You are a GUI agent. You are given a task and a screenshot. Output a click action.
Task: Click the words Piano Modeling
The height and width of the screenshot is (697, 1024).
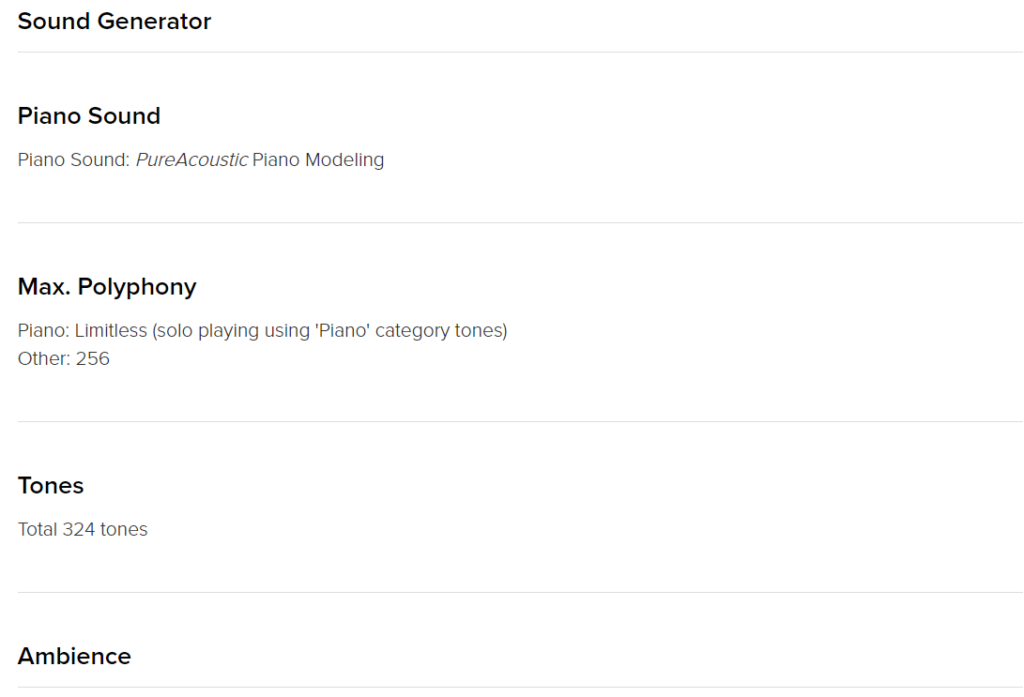pyautogui.click(x=318, y=160)
